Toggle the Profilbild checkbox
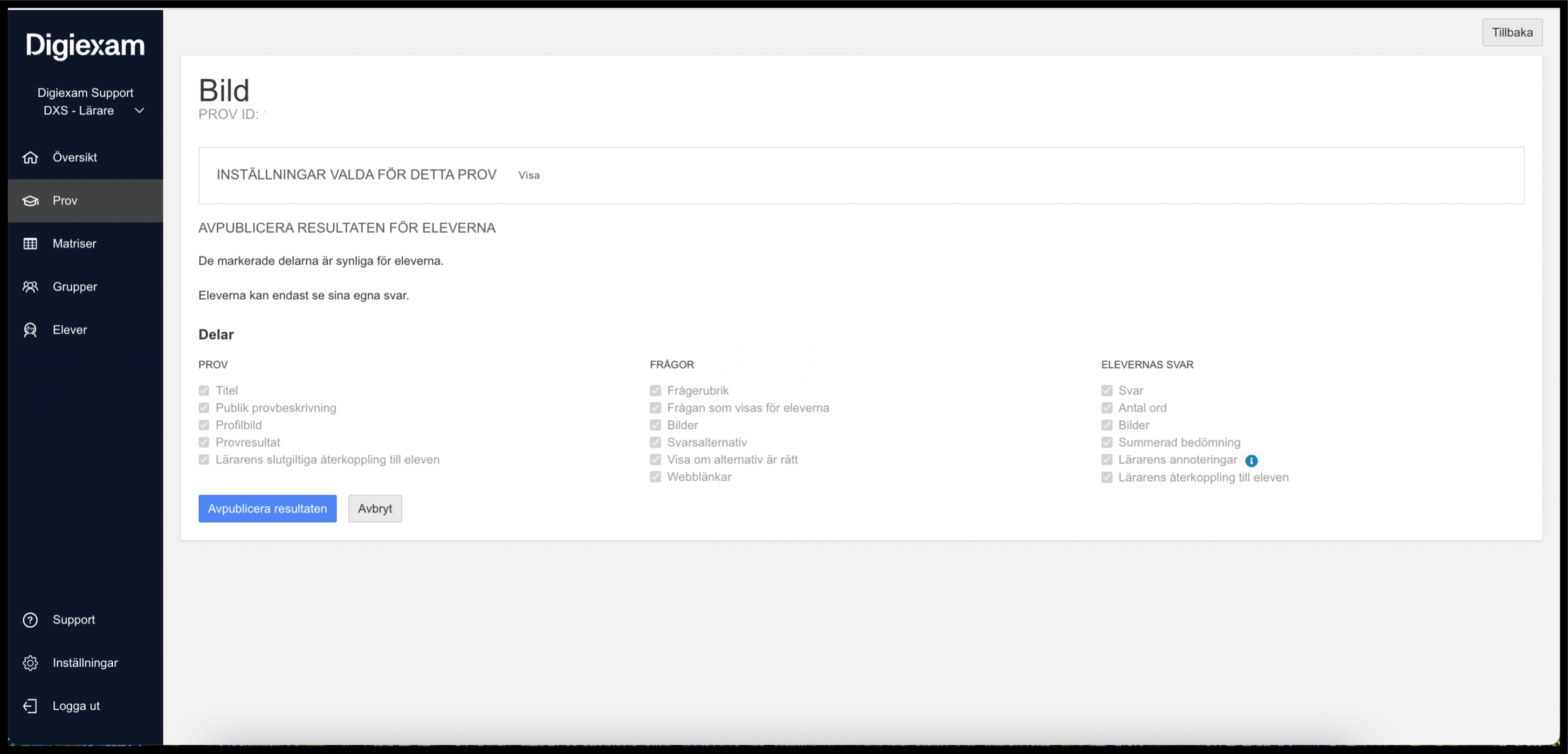Image resolution: width=1568 pixels, height=754 pixels. tap(204, 425)
